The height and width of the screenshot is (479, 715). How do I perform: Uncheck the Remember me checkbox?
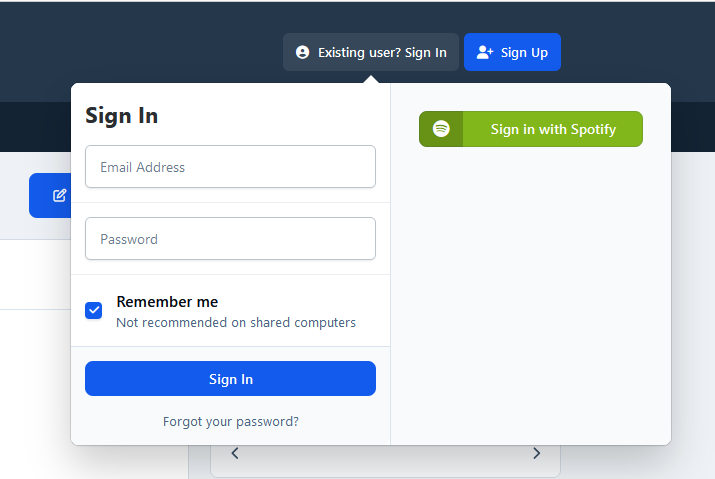(x=94, y=310)
